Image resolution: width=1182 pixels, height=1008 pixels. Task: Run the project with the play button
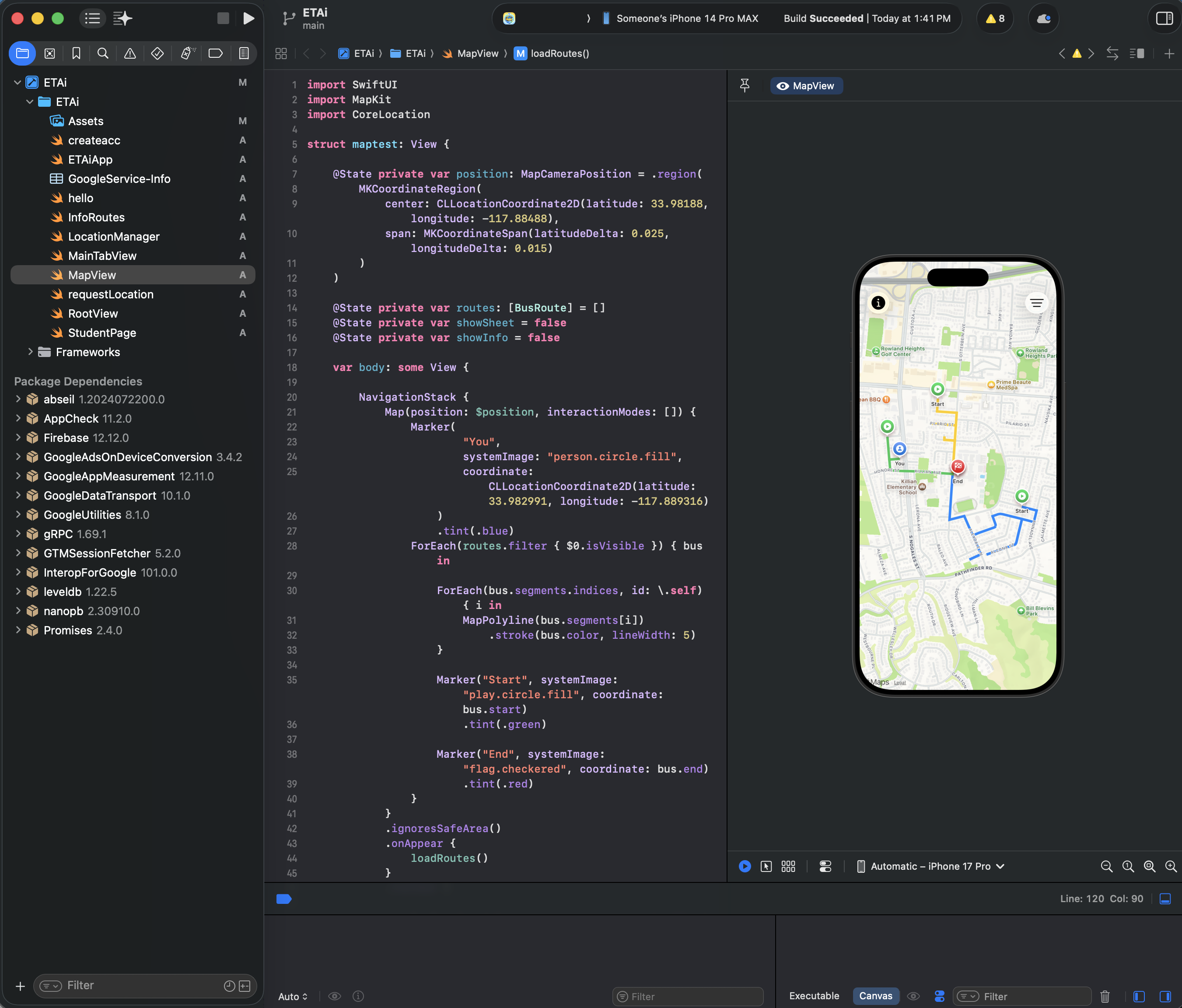click(248, 18)
